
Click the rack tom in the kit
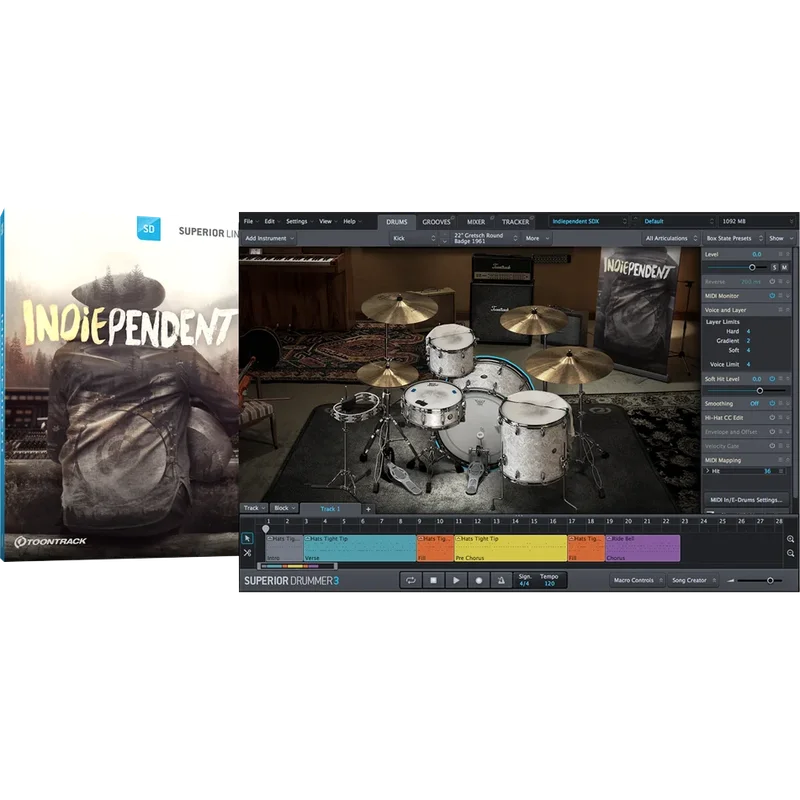pos(451,349)
